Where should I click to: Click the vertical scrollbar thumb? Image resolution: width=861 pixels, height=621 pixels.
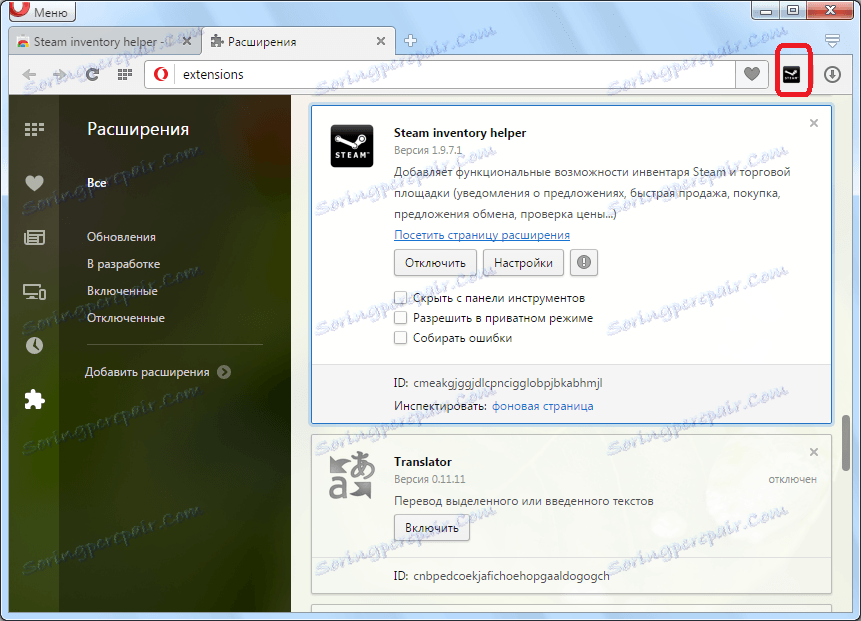[x=846, y=443]
